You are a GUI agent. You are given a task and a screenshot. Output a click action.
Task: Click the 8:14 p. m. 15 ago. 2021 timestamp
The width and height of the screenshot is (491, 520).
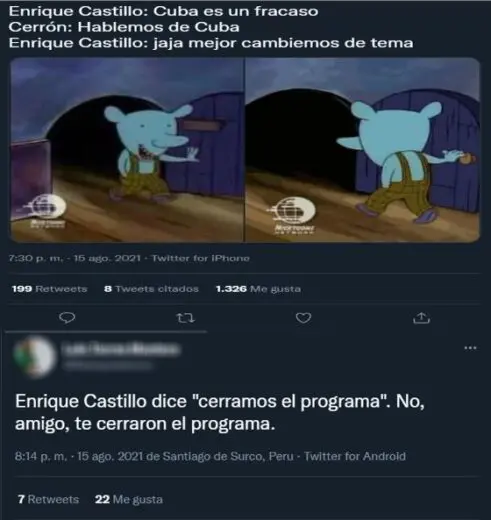(x=79, y=456)
